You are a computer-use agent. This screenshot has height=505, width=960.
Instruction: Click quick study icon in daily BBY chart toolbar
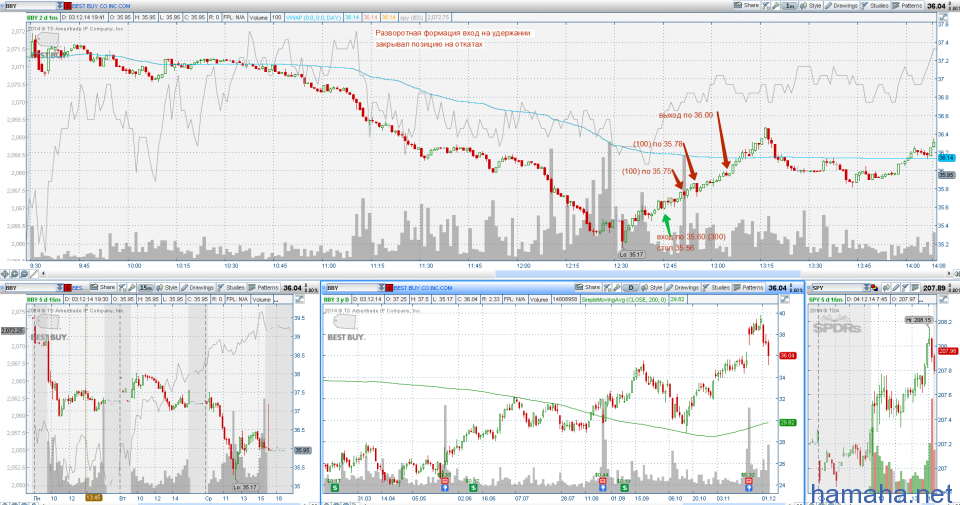[x=607, y=287]
